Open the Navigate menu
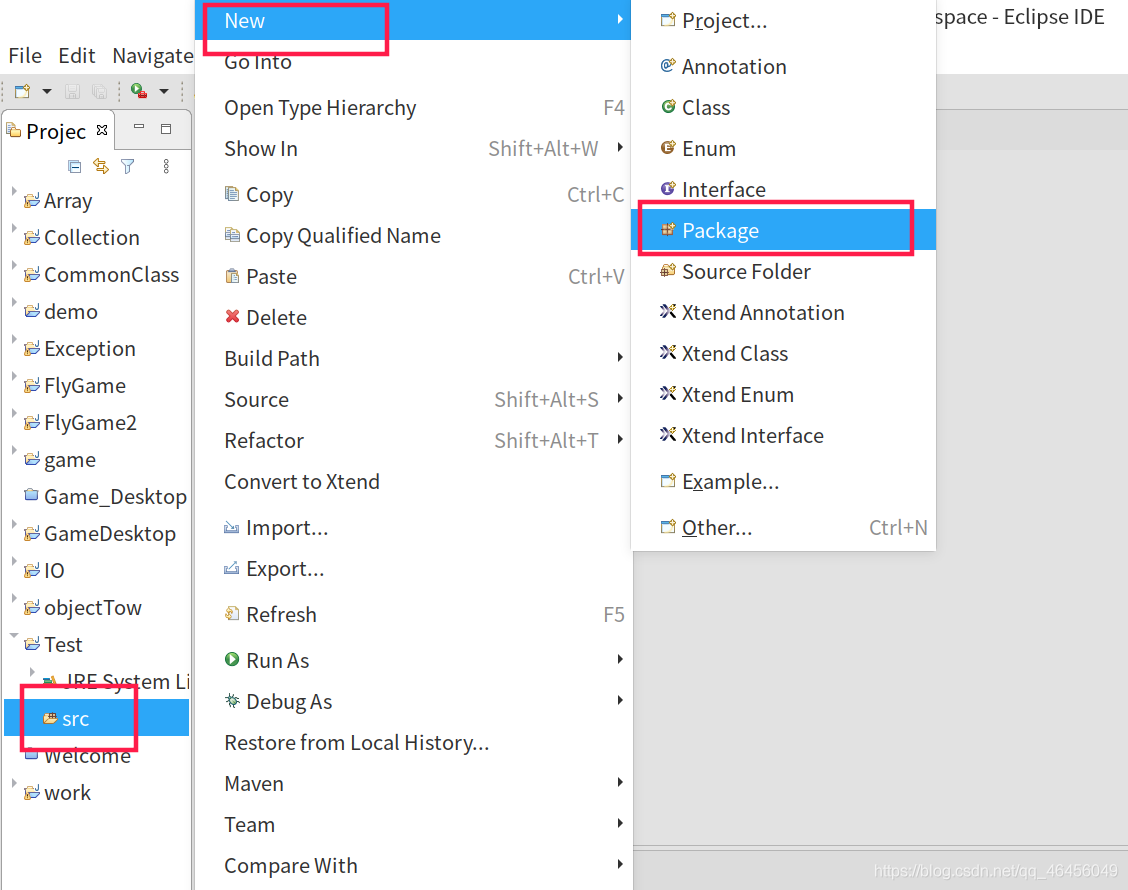 [x=153, y=55]
